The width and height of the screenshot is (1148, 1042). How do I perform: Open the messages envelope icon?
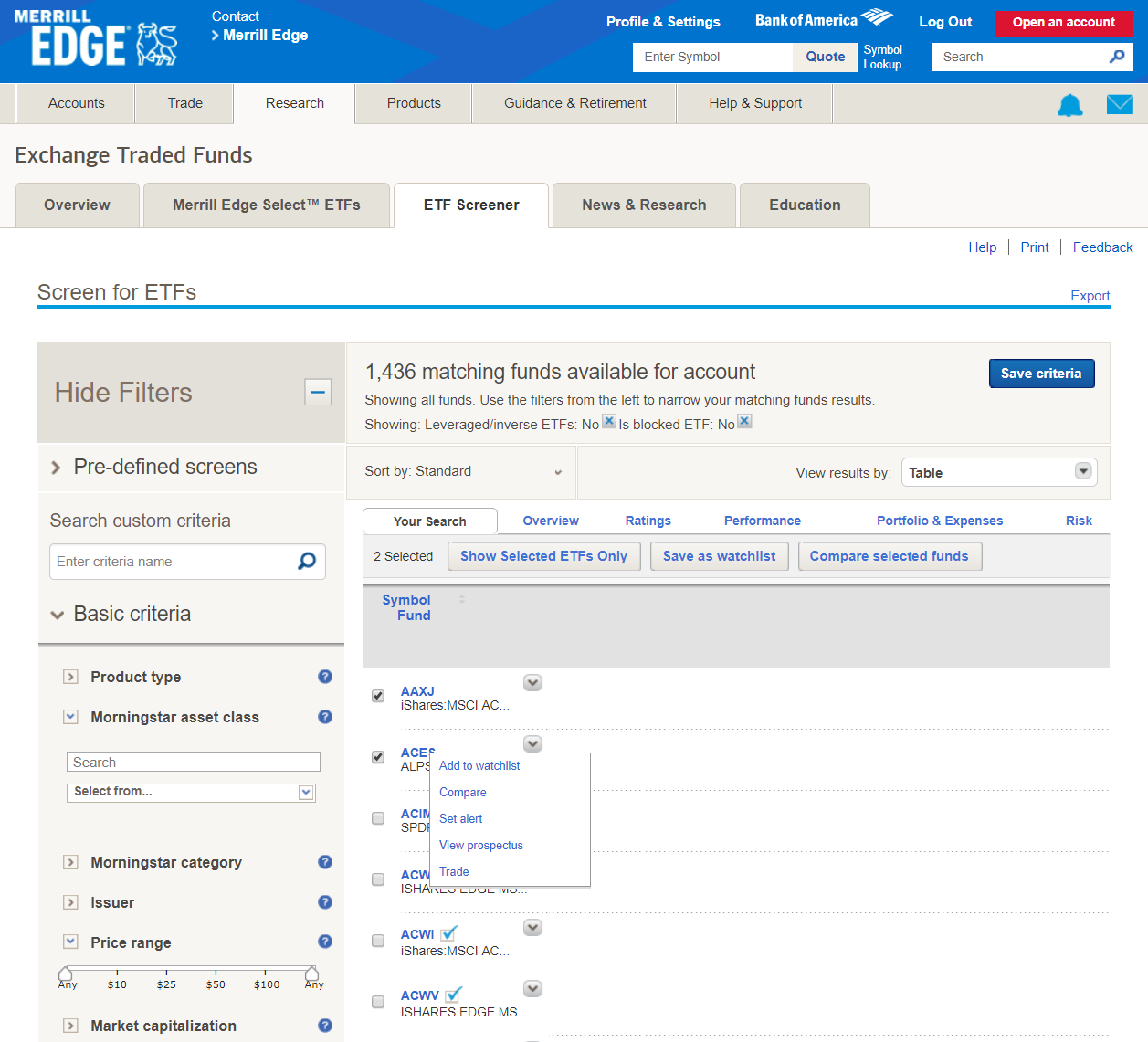pos(1120,104)
